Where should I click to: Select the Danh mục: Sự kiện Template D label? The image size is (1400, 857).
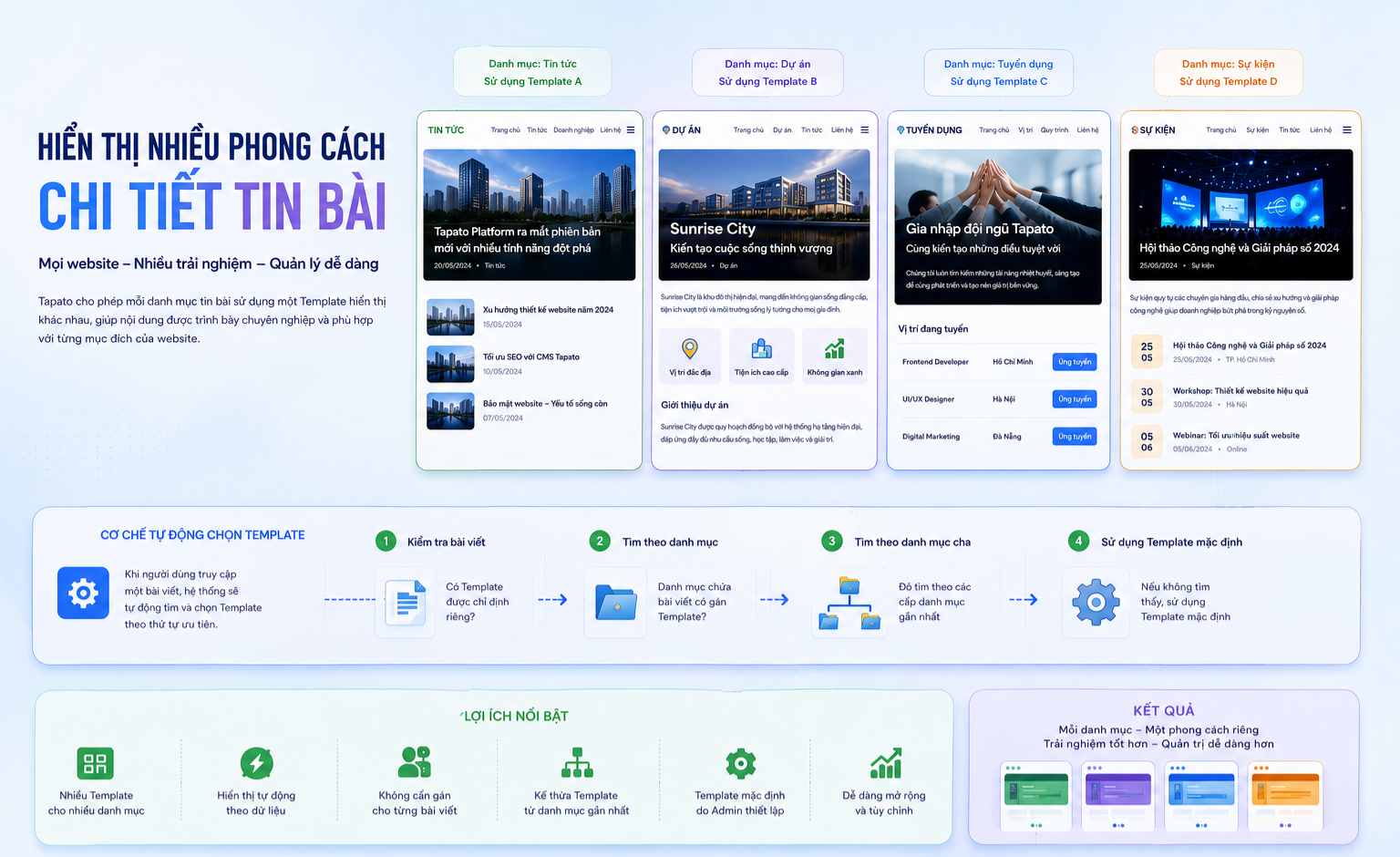click(x=1229, y=72)
